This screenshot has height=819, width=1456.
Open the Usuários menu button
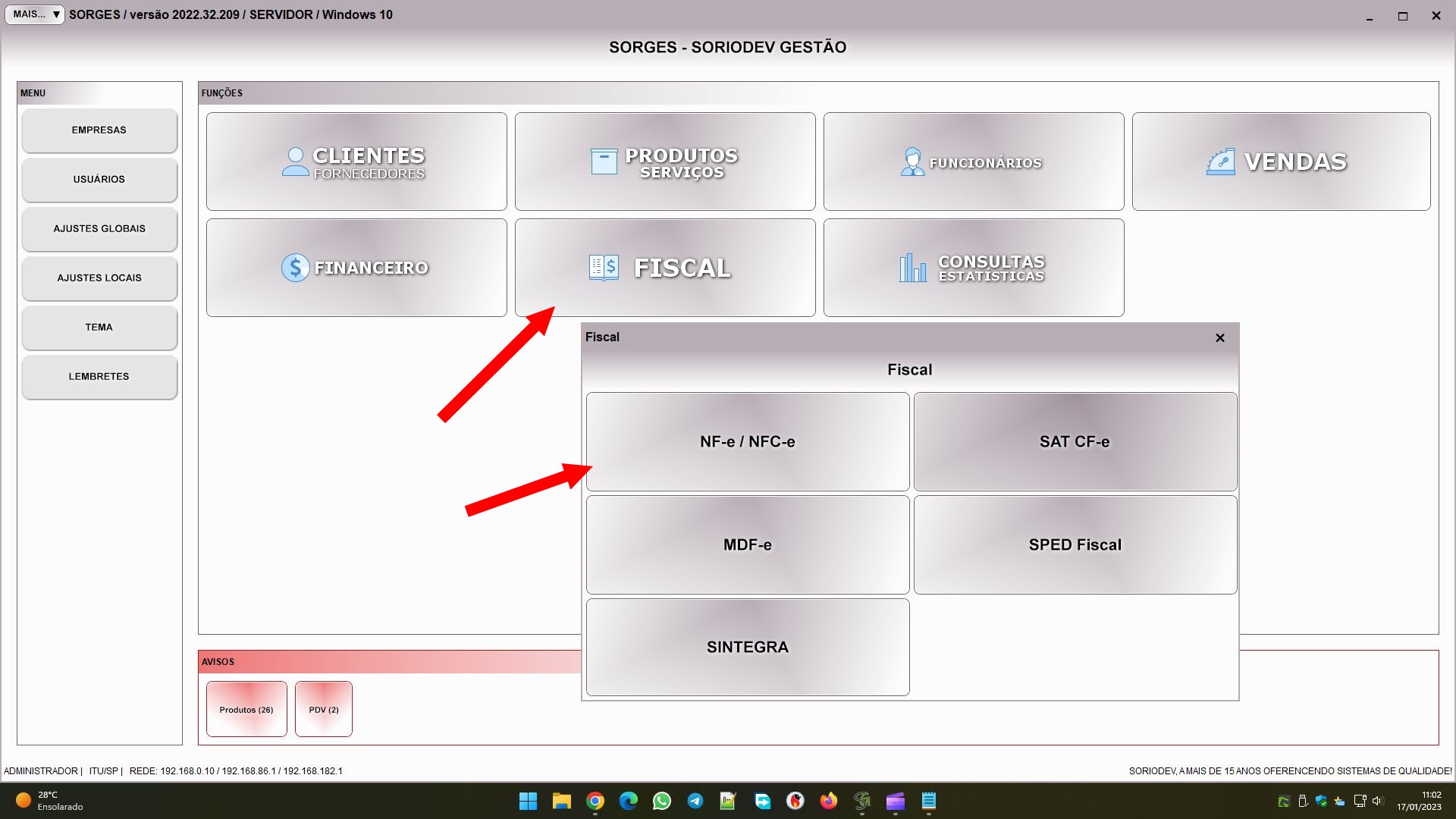(99, 180)
